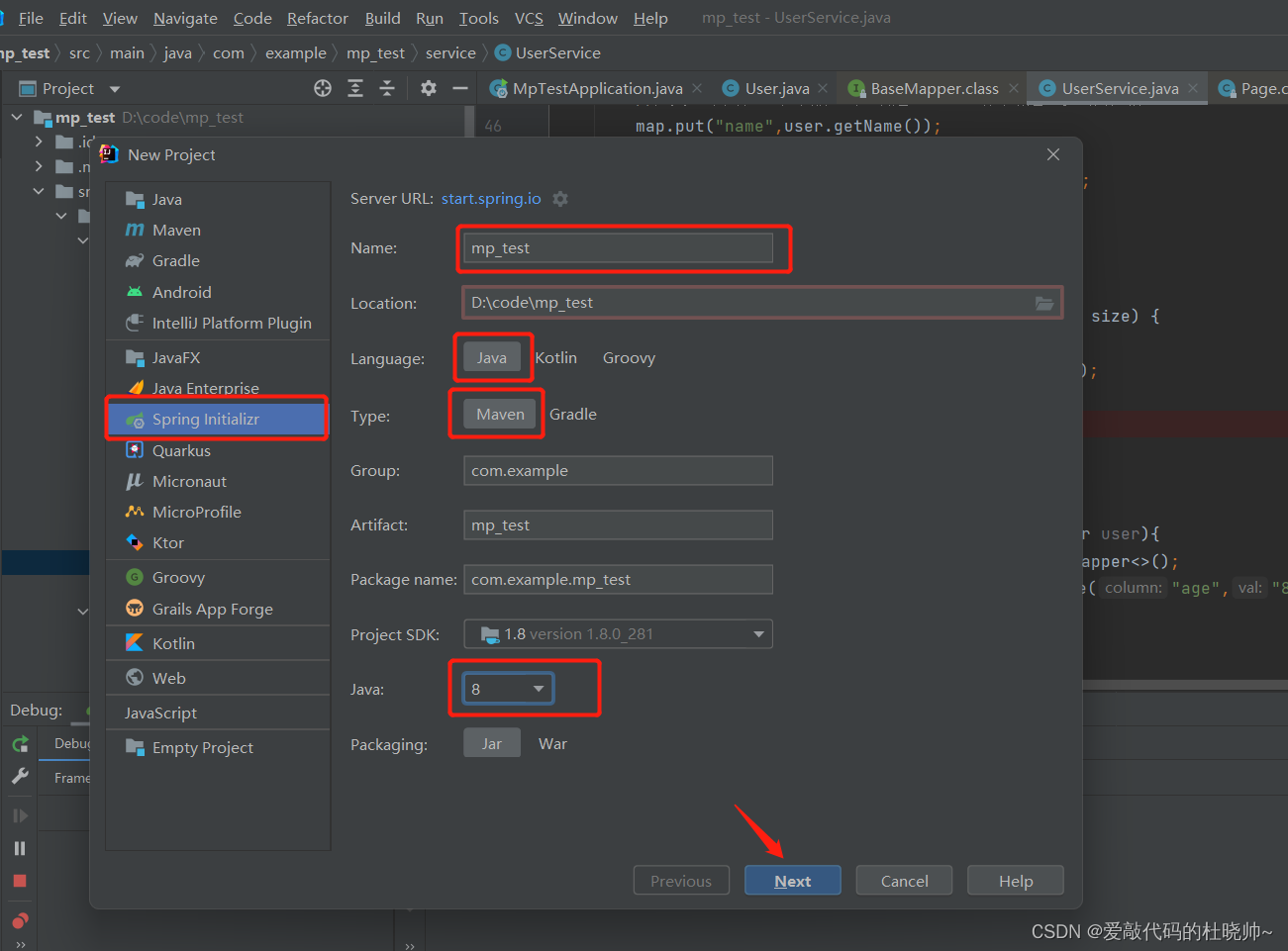Select Micronaut generator in the list
The width and height of the screenshot is (1288, 951).
[x=218, y=481]
